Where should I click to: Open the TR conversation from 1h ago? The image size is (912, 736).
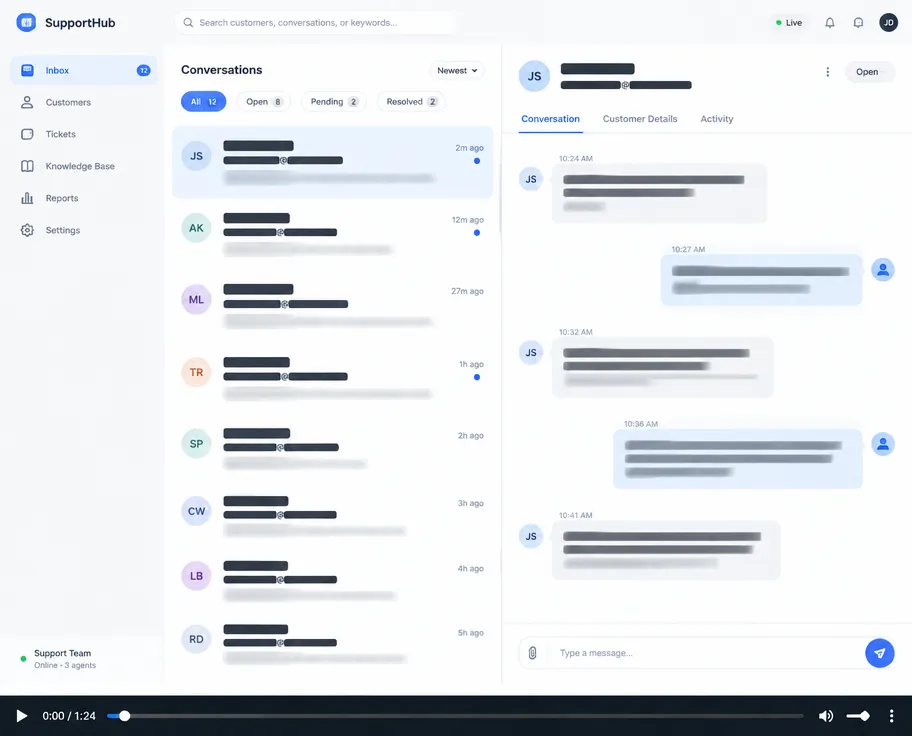(x=333, y=379)
